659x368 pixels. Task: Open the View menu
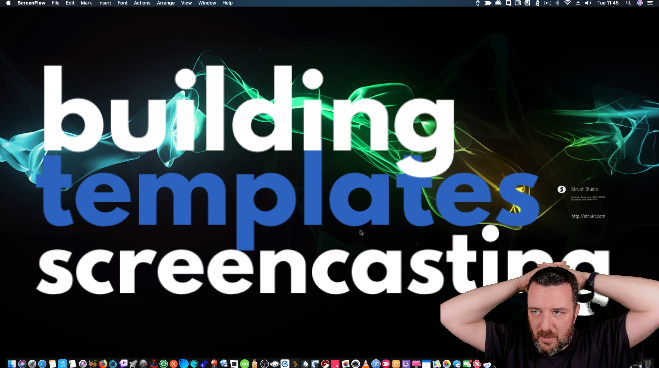[186, 3]
